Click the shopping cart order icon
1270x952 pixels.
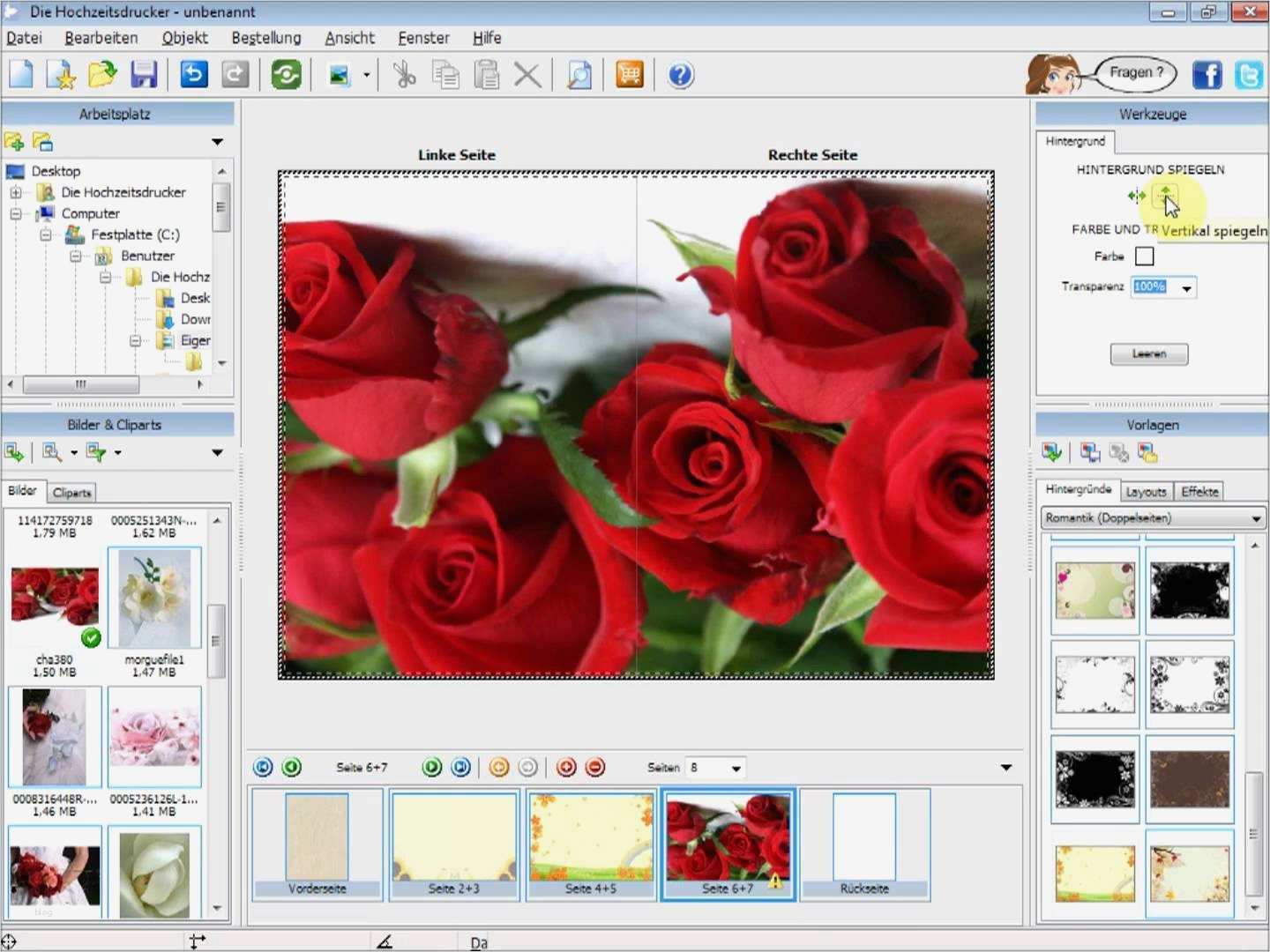click(x=629, y=75)
